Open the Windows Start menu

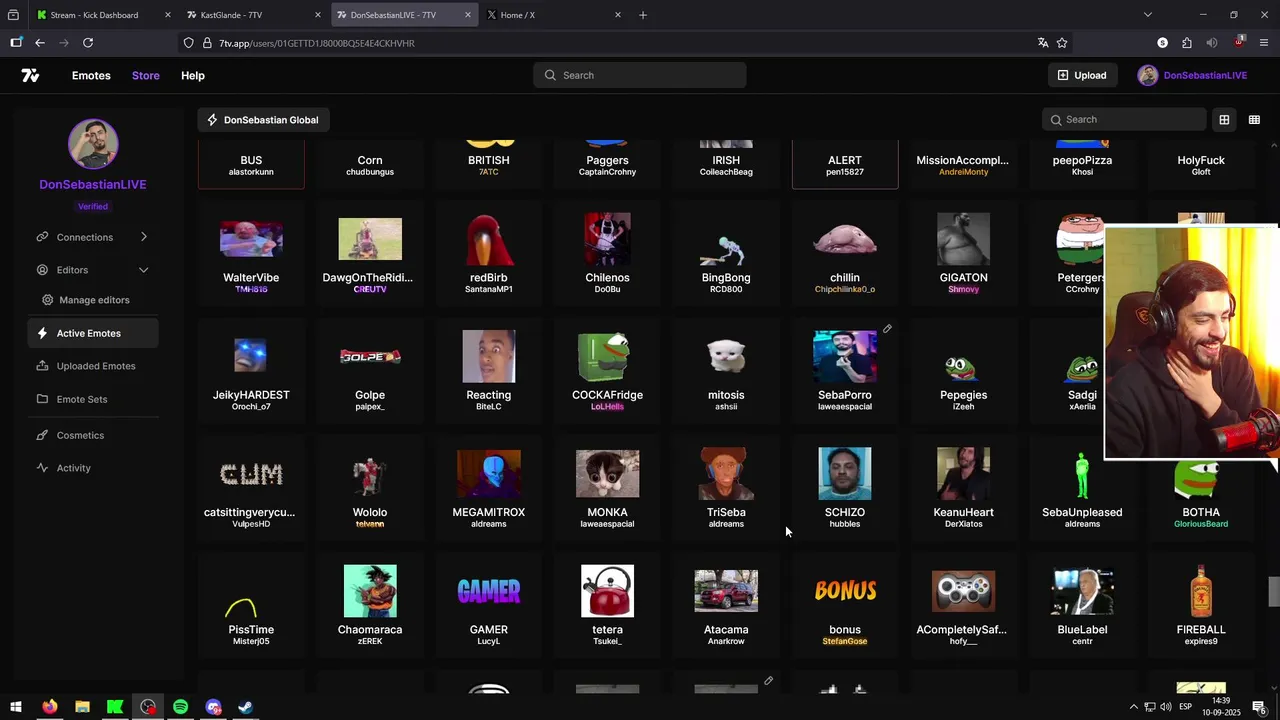(x=16, y=707)
